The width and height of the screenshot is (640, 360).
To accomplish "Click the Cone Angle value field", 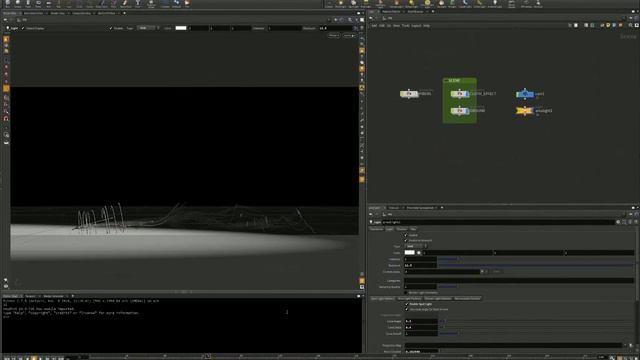I will point(421,321).
